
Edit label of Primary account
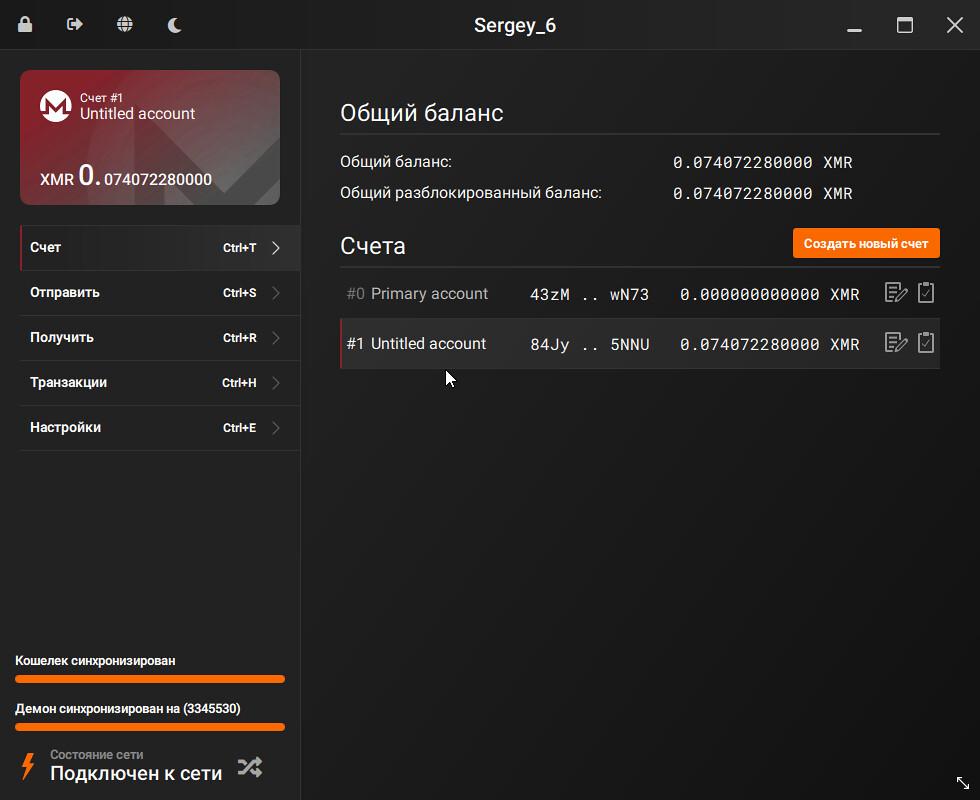896,293
